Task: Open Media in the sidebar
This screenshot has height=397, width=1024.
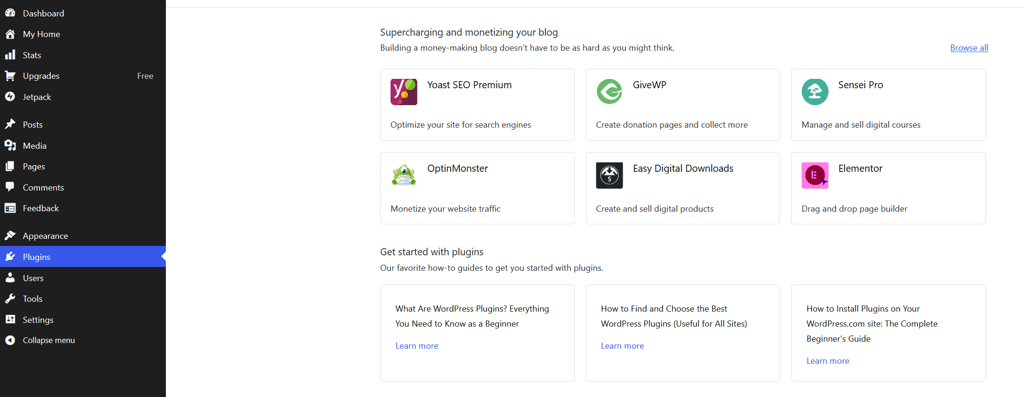Action: pyautogui.click(x=35, y=146)
